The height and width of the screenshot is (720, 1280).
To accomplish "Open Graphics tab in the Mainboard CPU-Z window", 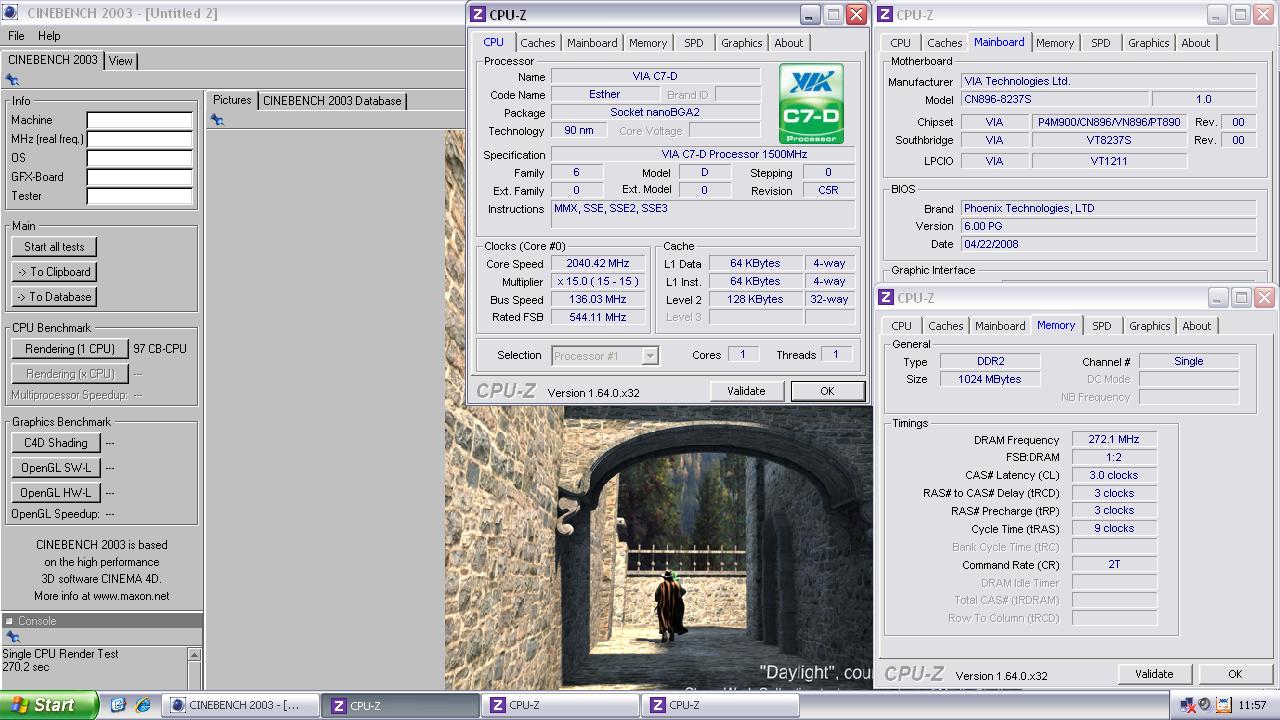I will click(x=1149, y=43).
